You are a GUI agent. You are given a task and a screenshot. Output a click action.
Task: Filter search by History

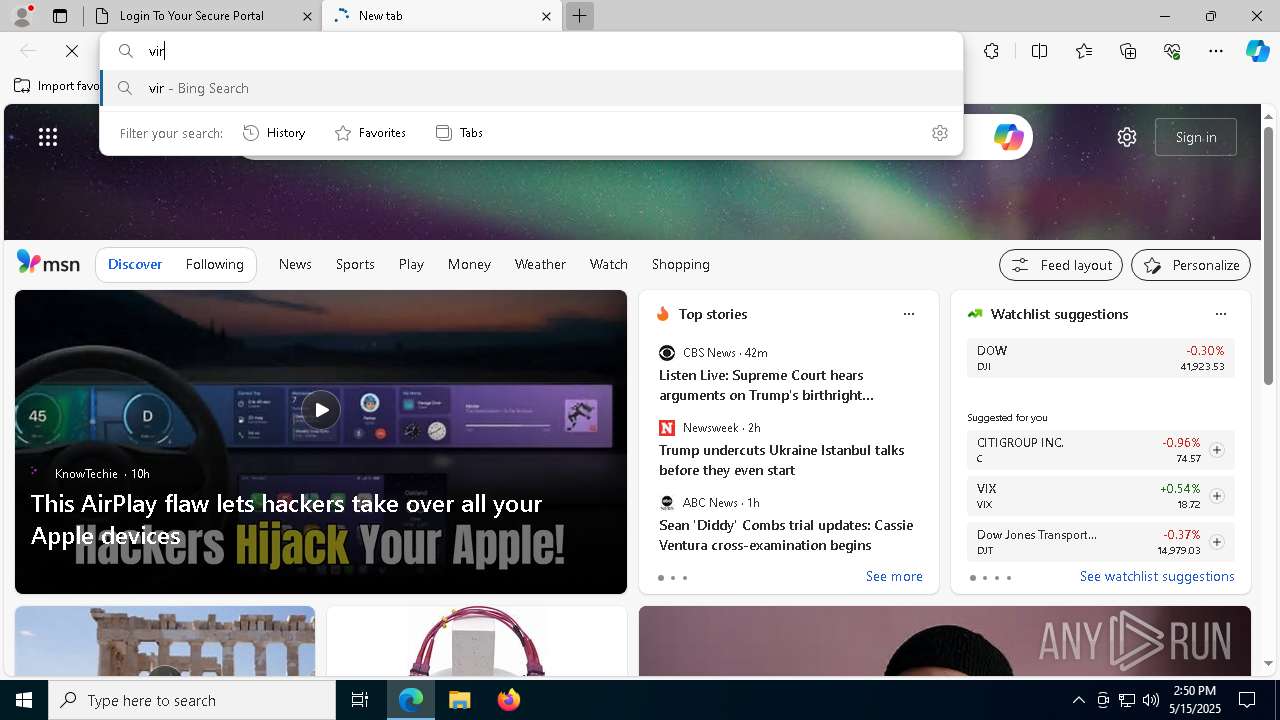pyautogui.click(x=275, y=133)
